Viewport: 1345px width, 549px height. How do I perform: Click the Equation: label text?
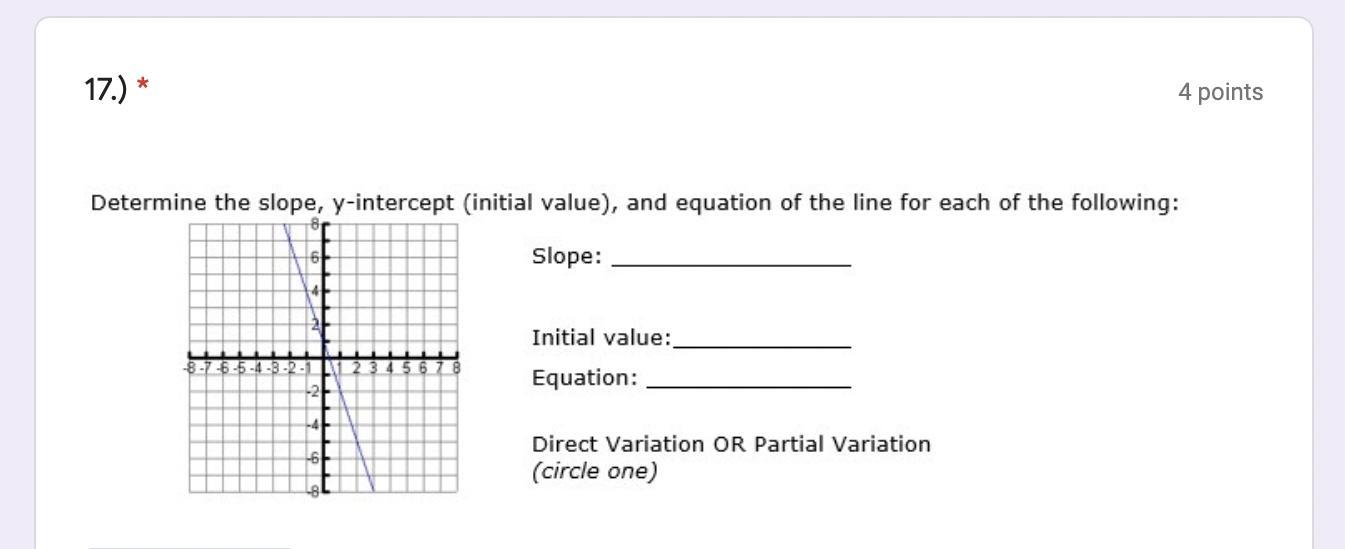[584, 378]
